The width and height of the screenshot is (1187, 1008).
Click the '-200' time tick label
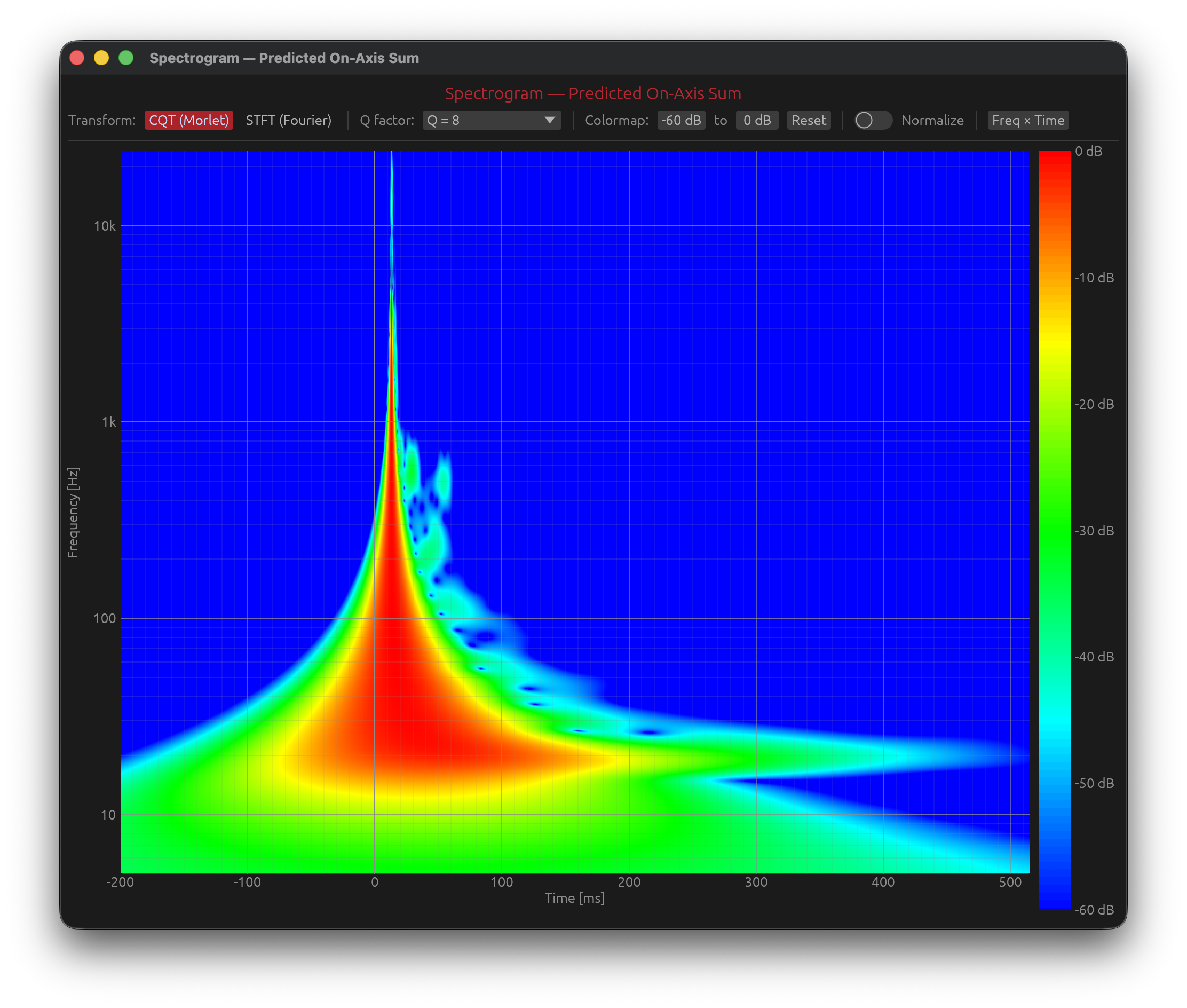tap(120, 881)
